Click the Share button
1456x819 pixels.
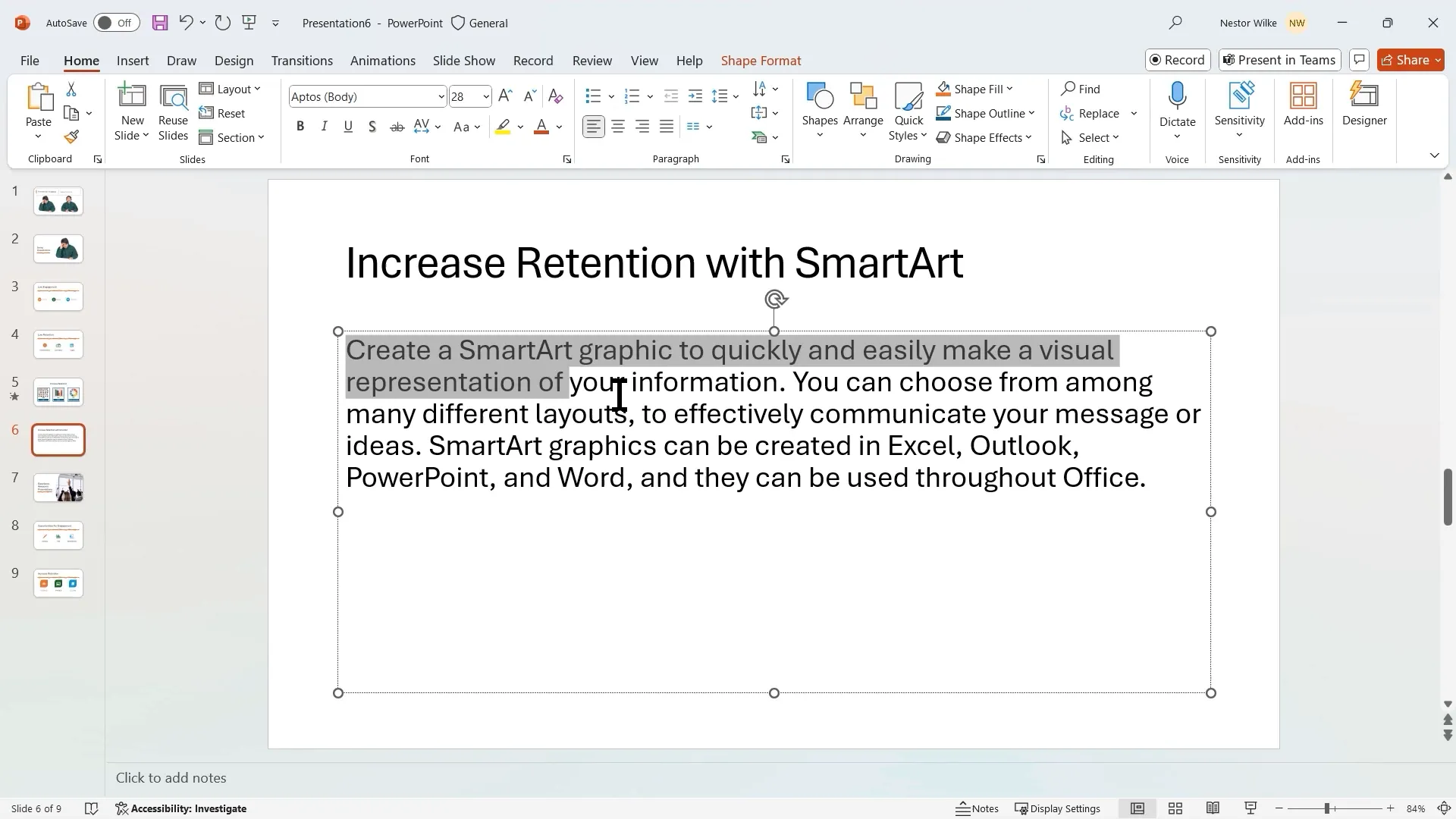1410,60
